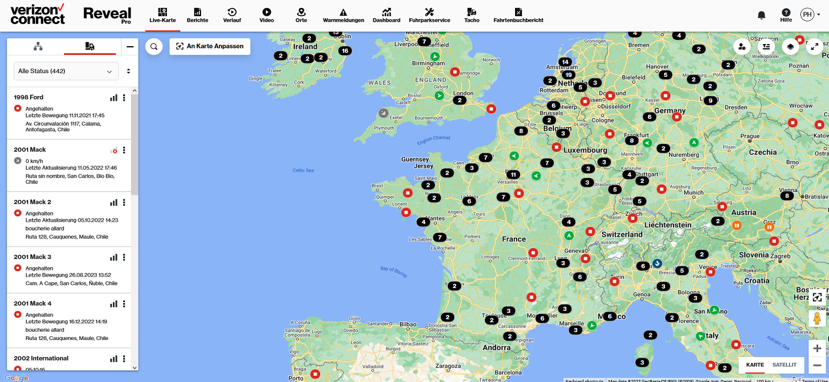
Task: Open signal bars icon for 2001 Mack 2
Action: coord(114,202)
